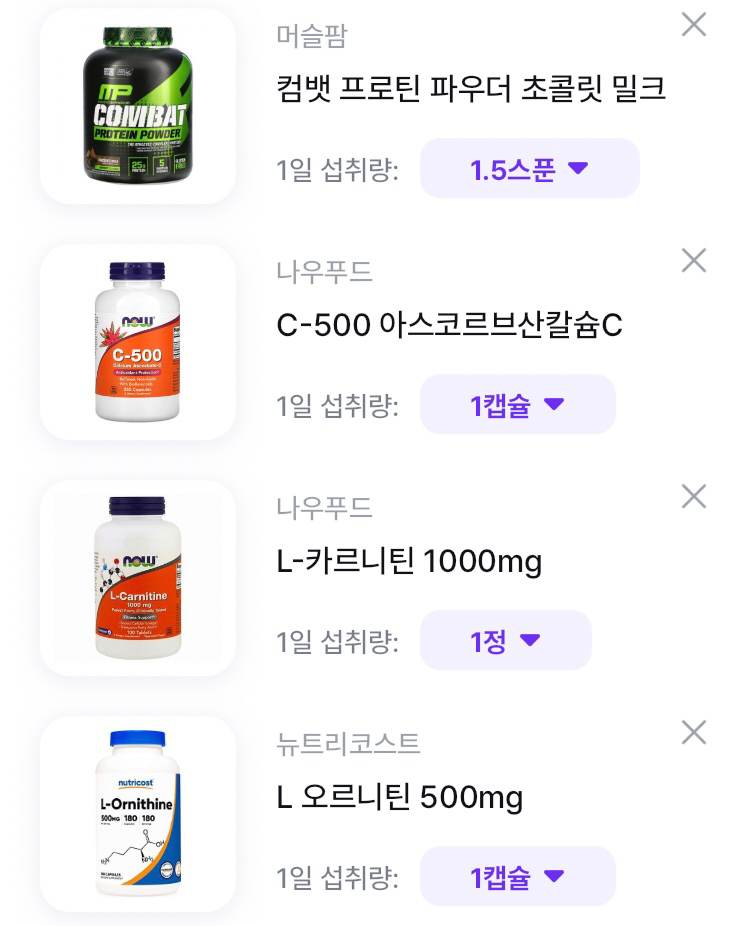Viewport: 750px width, 926px height.
Task: Tap the NOW L-Carnitine bottle image
Action: point(138,578)
